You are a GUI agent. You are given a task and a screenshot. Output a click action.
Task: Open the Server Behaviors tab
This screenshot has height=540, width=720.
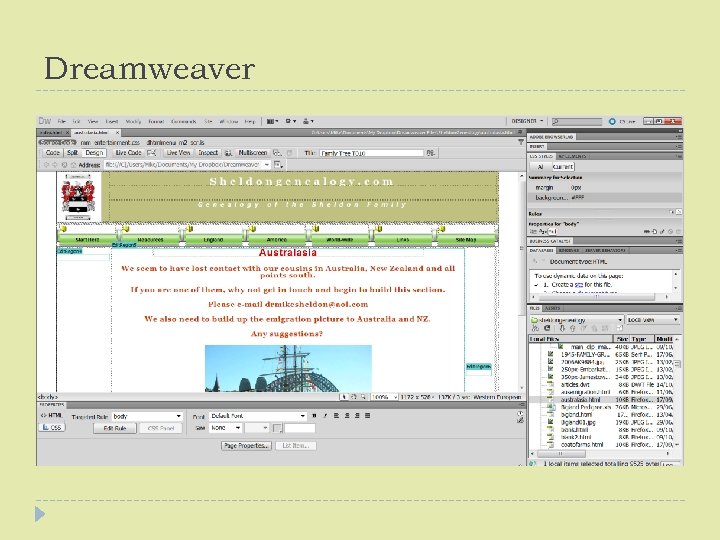click(x=605, y=251)
